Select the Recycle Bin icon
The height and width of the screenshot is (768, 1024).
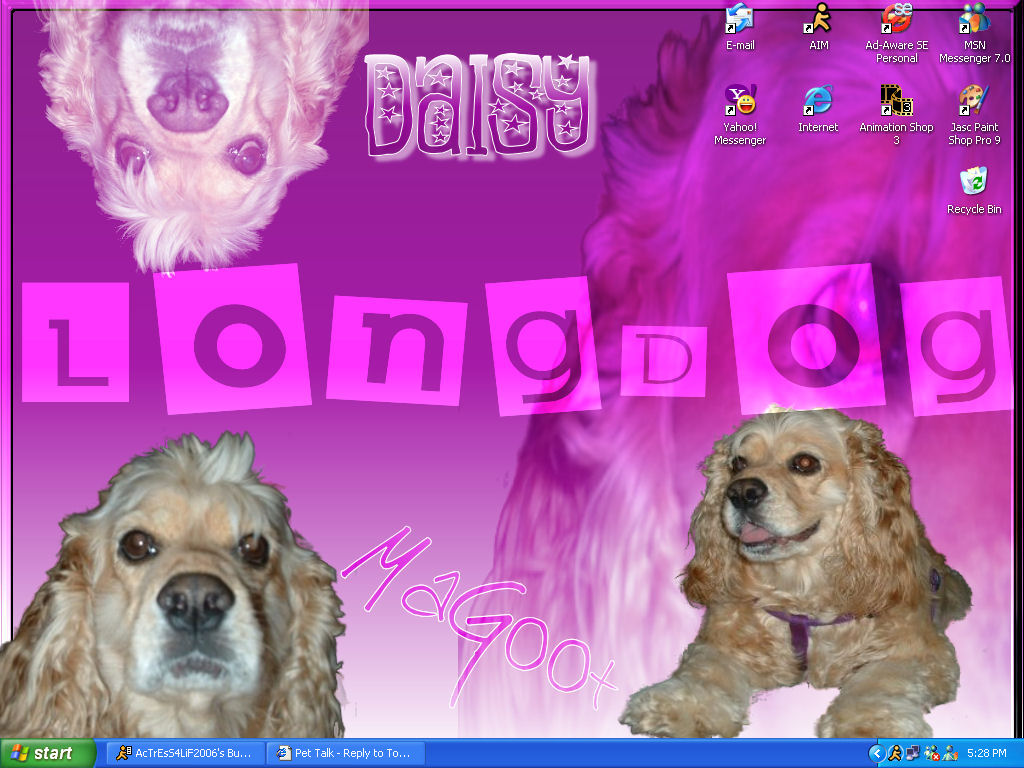pos(974,191)
